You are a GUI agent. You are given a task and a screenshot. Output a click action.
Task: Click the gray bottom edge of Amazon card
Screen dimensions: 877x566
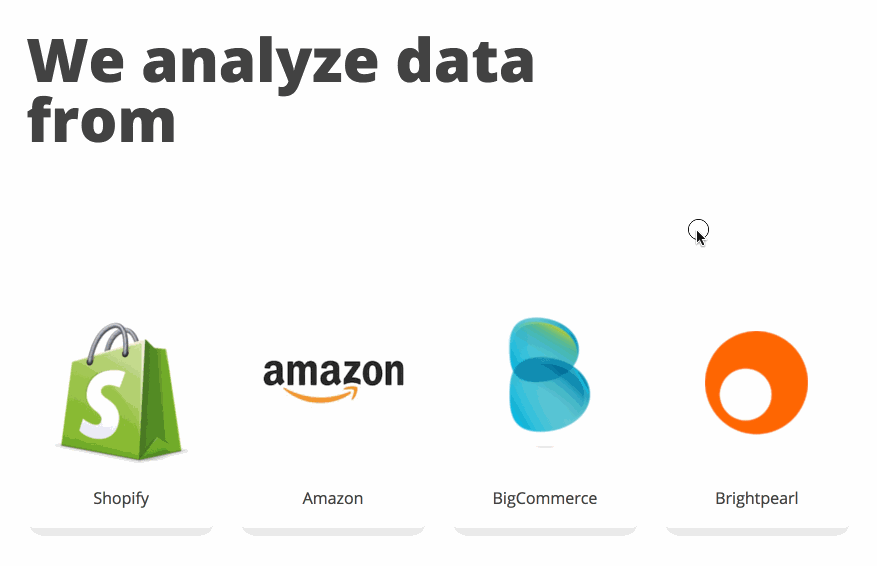tap(333, 530)
